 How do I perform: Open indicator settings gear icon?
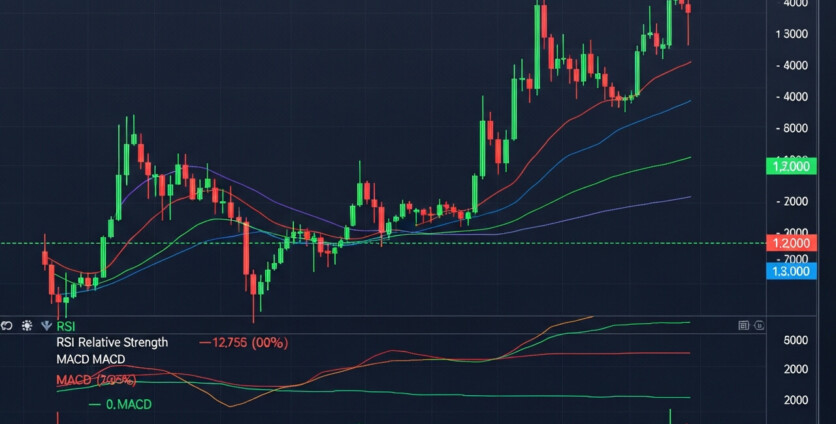pos(27,325)
